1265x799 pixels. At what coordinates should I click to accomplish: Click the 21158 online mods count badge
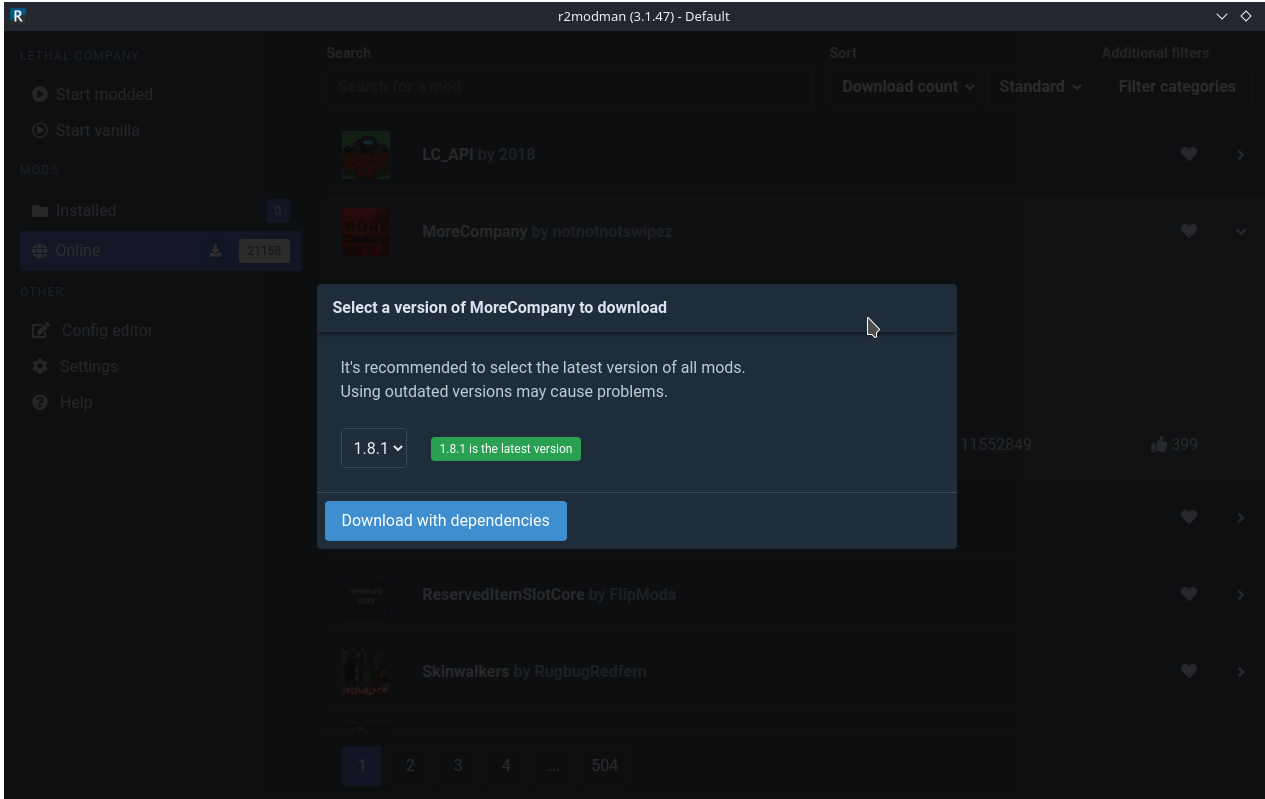264,251
